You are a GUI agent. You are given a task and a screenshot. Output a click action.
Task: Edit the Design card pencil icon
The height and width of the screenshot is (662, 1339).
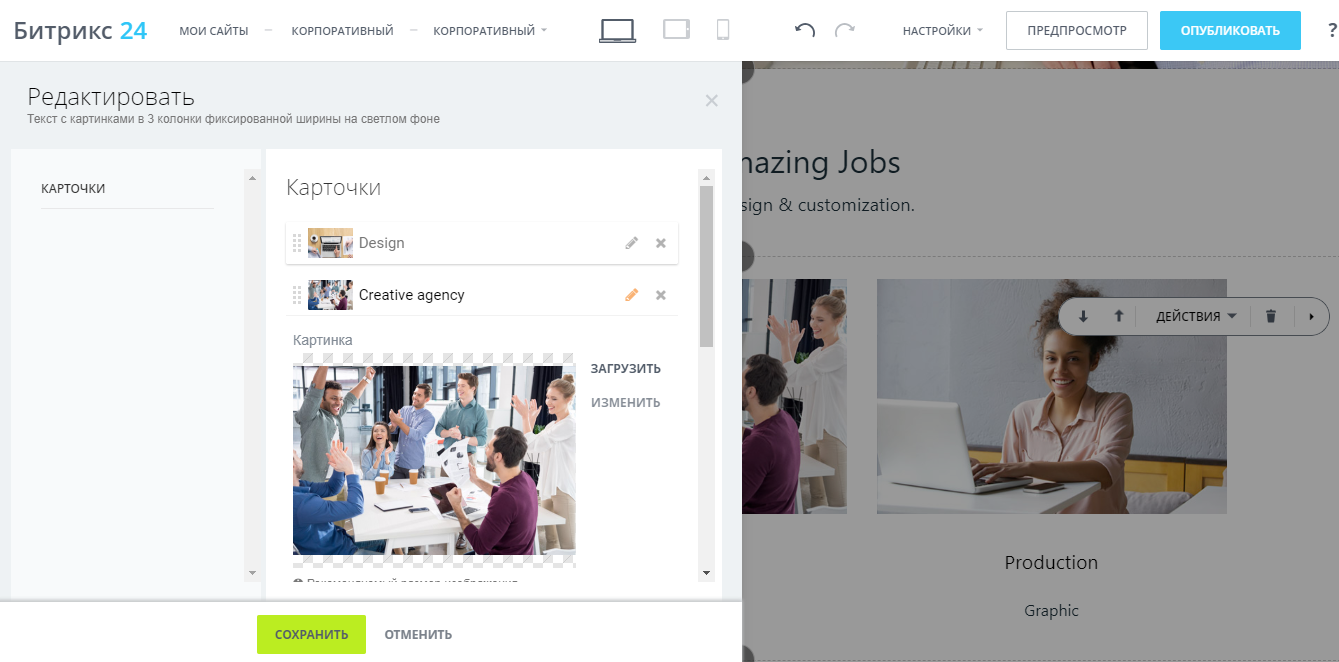click(x=631, y=243)
